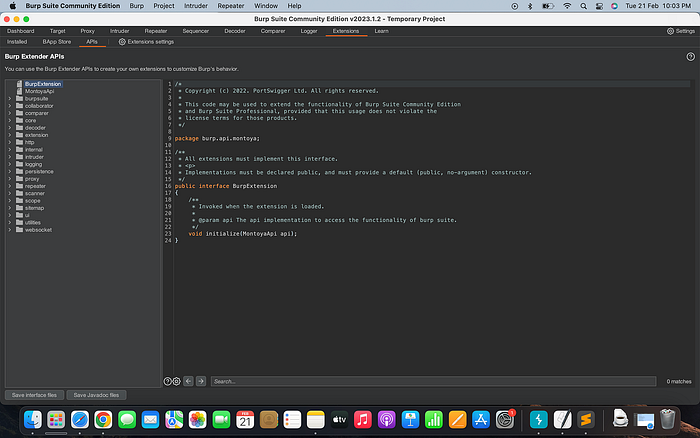Expand the http folder
Screen dimensions: 700x438
pos(10,142)
